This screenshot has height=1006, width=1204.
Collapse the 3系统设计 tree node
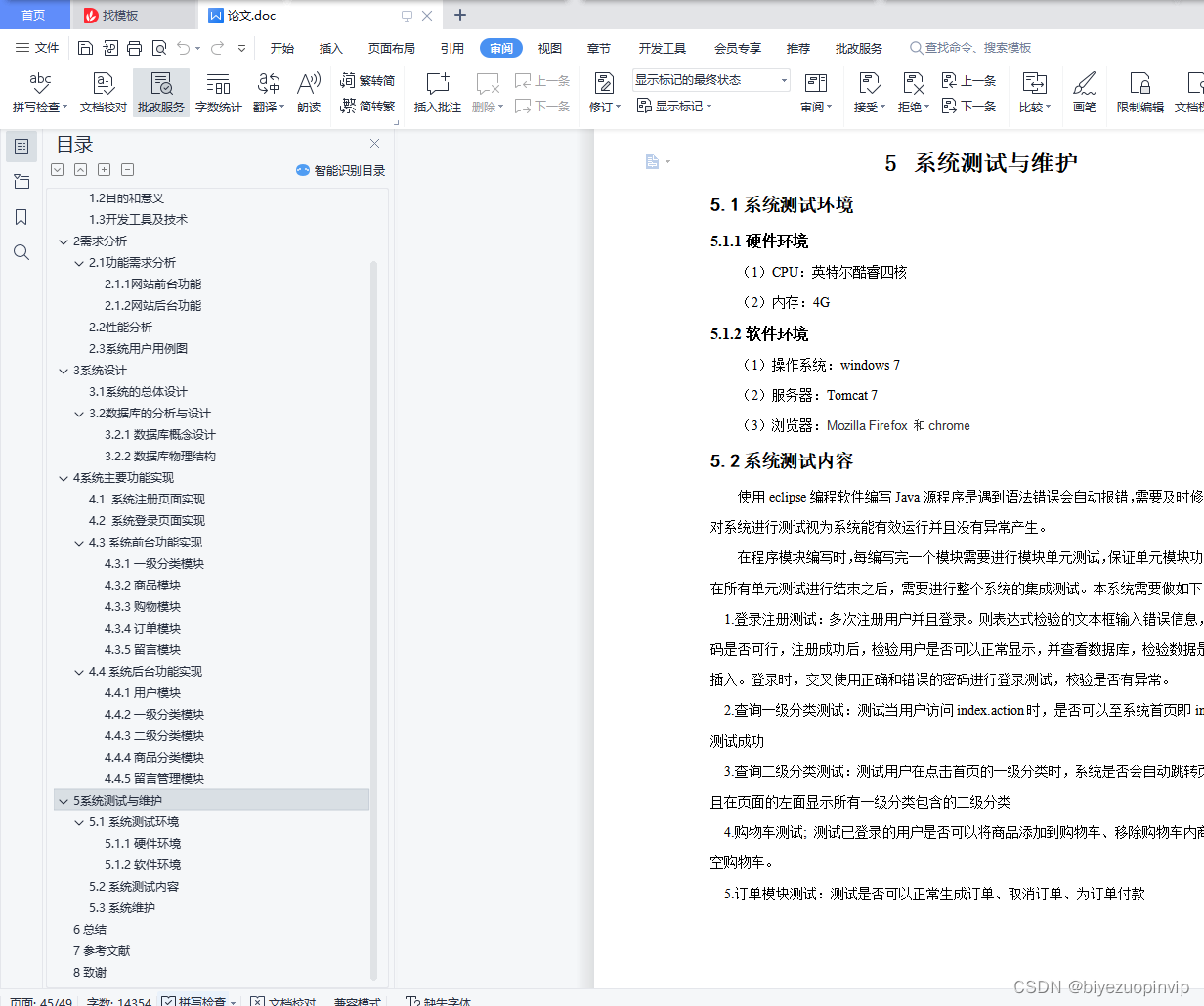tap(64, 371)
